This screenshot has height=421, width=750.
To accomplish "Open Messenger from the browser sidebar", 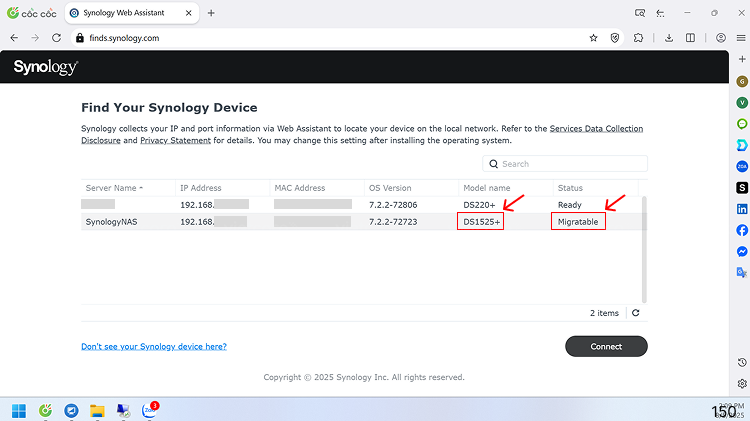I will [x=742, y=251].
